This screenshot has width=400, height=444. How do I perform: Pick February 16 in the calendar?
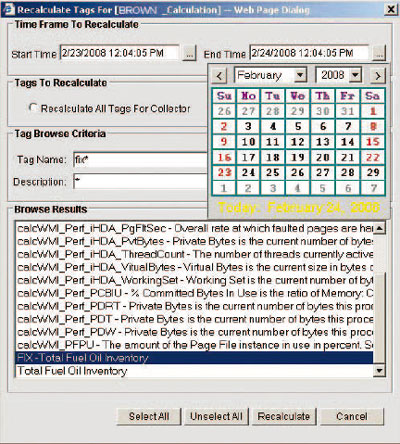224,157
